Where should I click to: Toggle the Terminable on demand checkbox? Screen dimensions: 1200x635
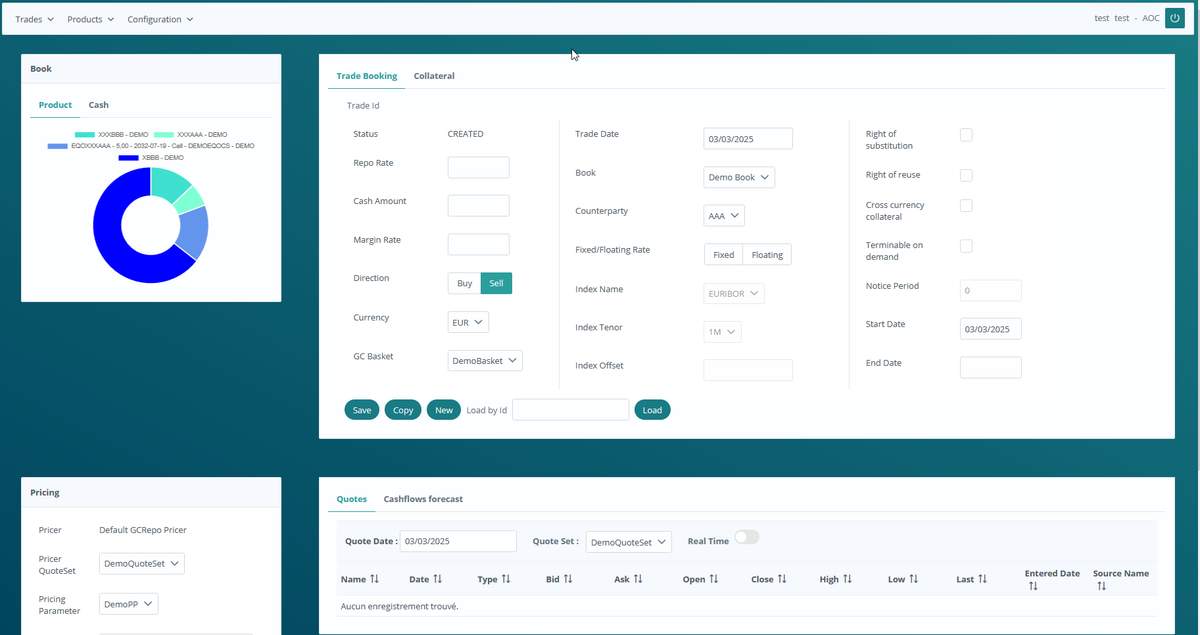966,246
